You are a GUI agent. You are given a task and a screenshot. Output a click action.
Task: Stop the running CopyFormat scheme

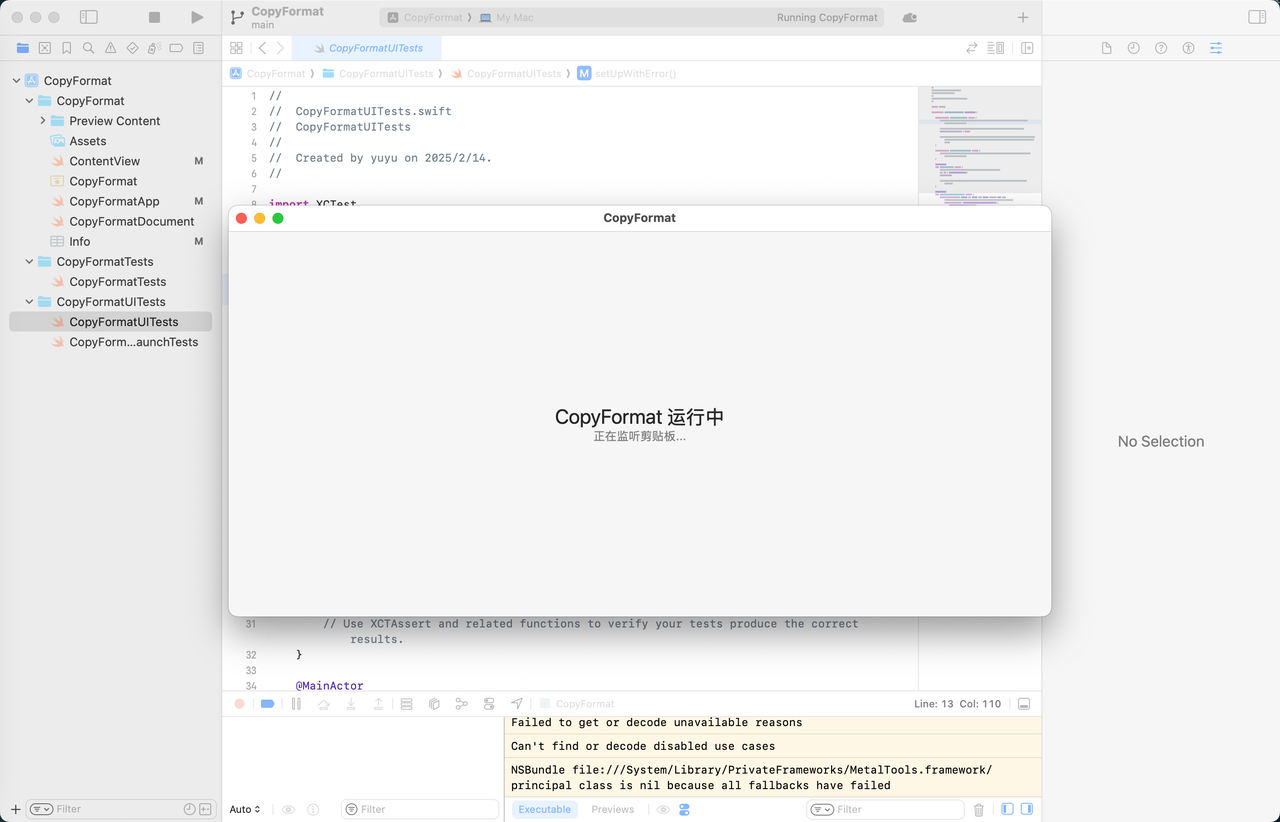(x=154, y=17)
